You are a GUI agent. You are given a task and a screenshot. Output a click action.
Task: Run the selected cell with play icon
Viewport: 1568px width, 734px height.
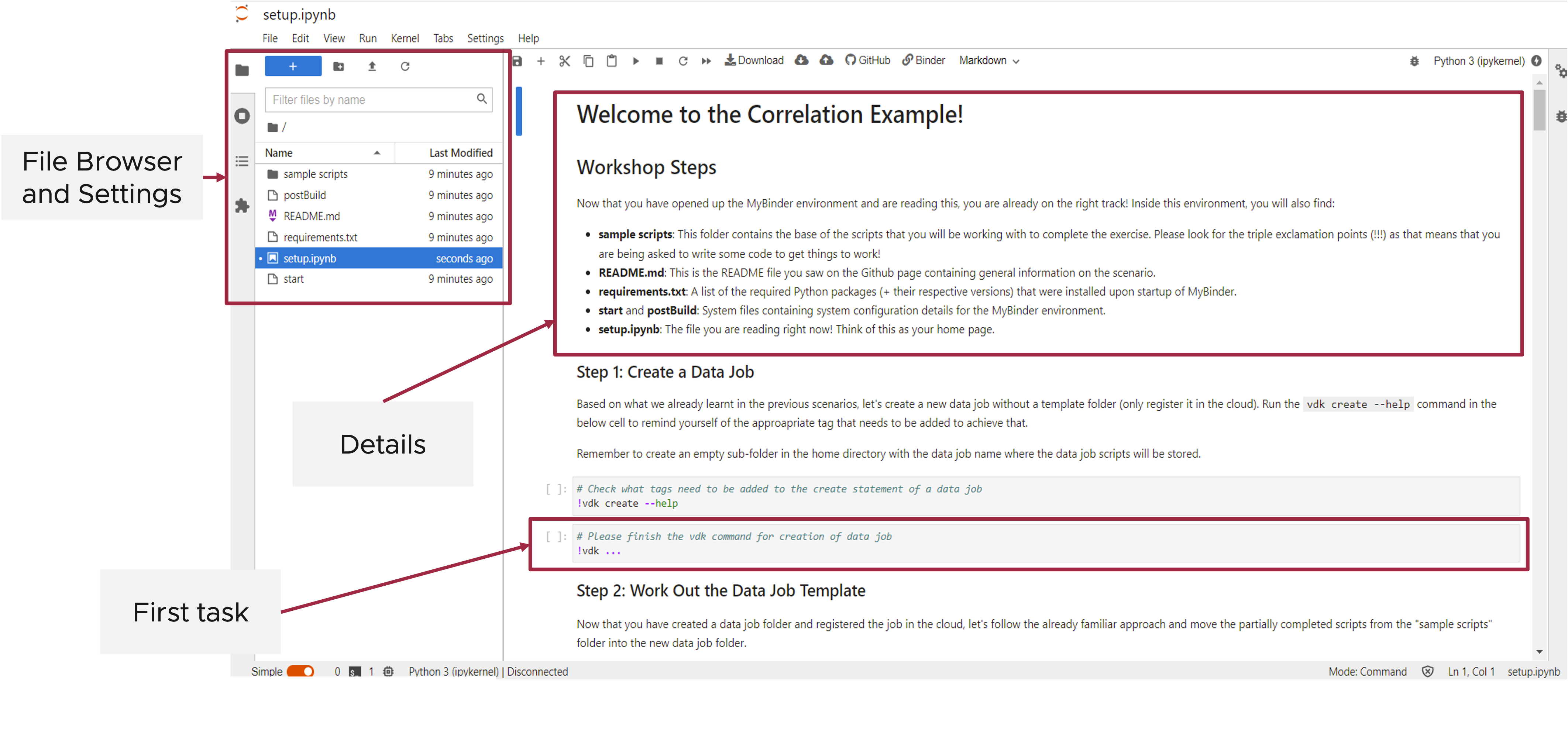click(x=636, y=61)
